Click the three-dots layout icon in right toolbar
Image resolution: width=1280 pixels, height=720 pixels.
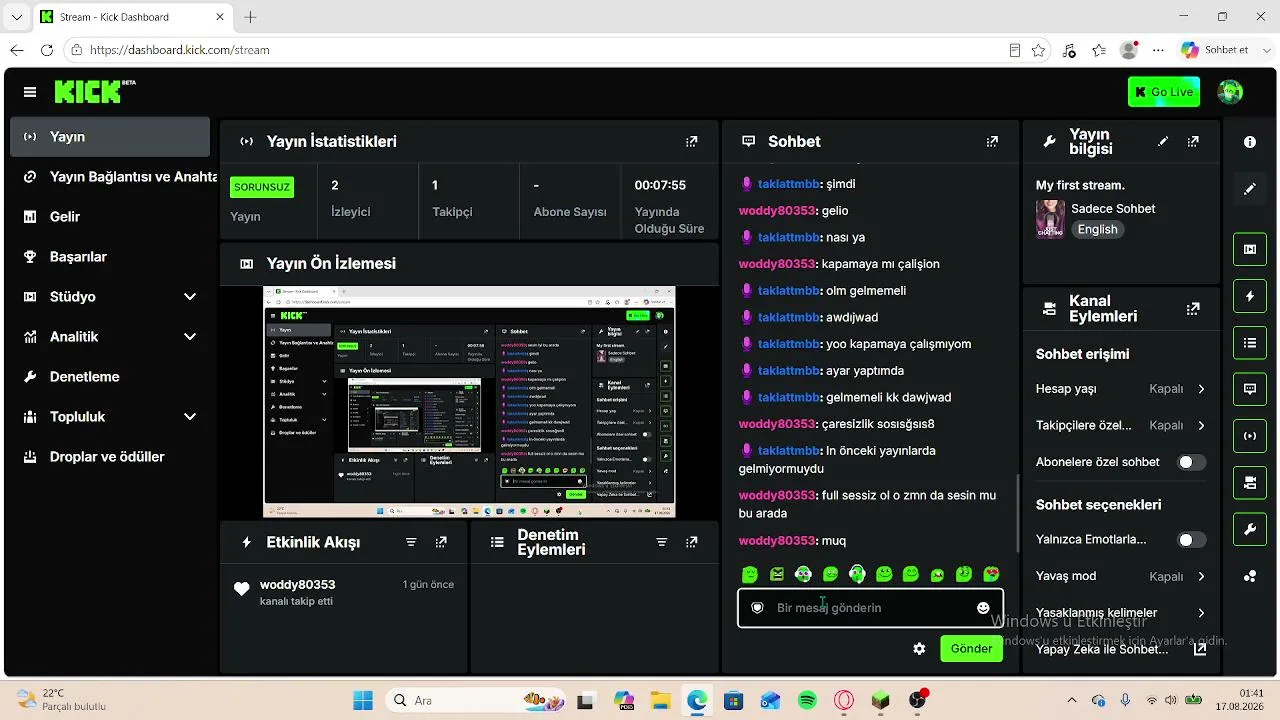tap(1250, 576)
